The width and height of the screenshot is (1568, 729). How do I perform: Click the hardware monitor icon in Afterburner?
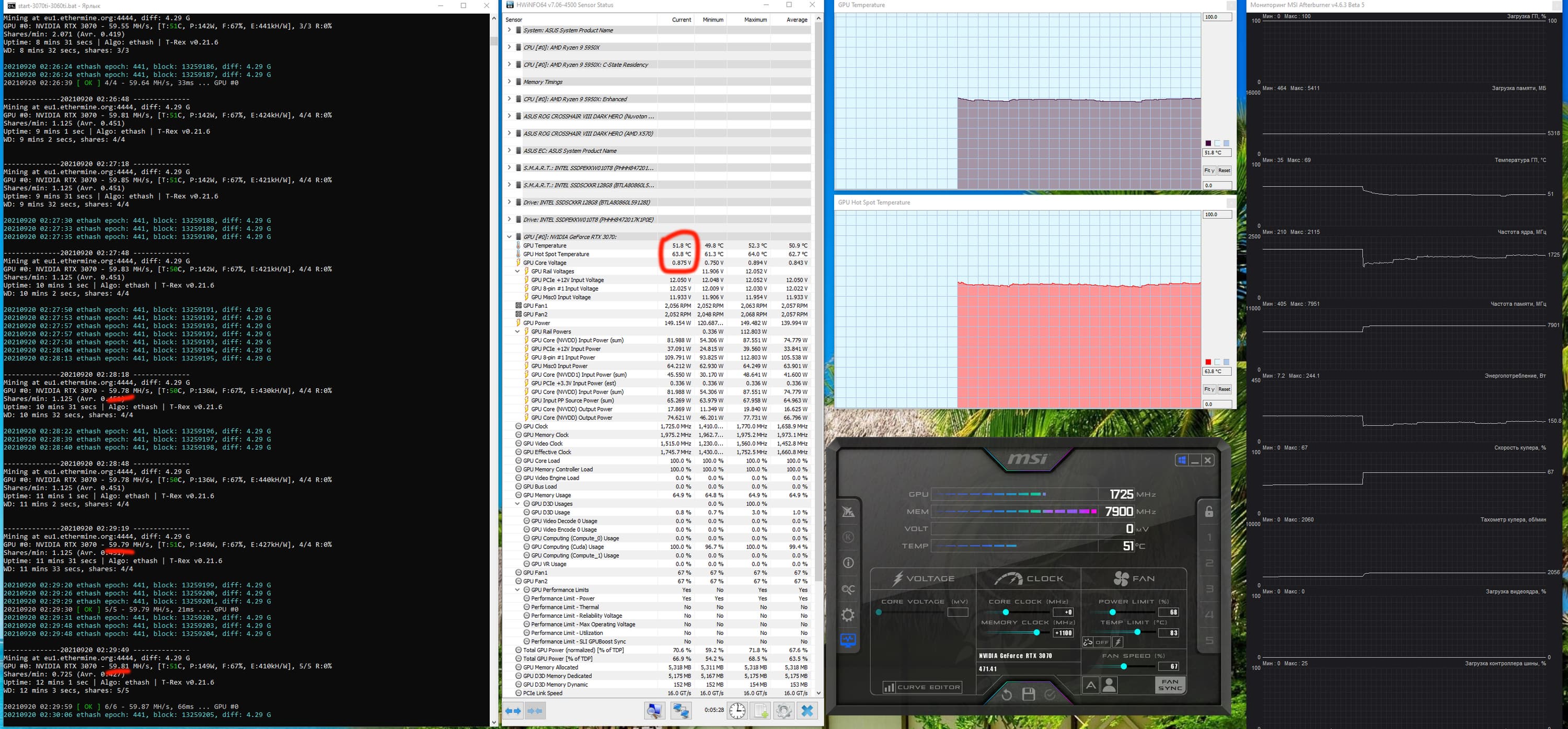[x=848, y=641]
